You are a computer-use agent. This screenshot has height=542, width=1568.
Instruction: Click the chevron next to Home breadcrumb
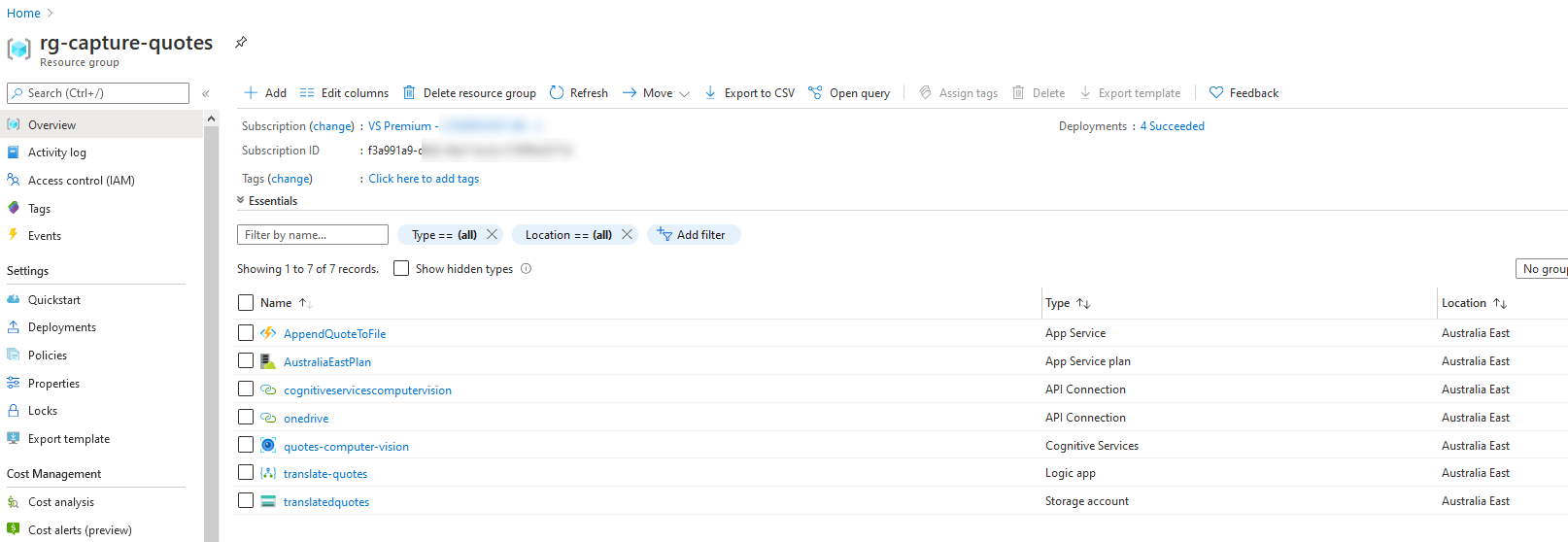(x=51, y=14)
